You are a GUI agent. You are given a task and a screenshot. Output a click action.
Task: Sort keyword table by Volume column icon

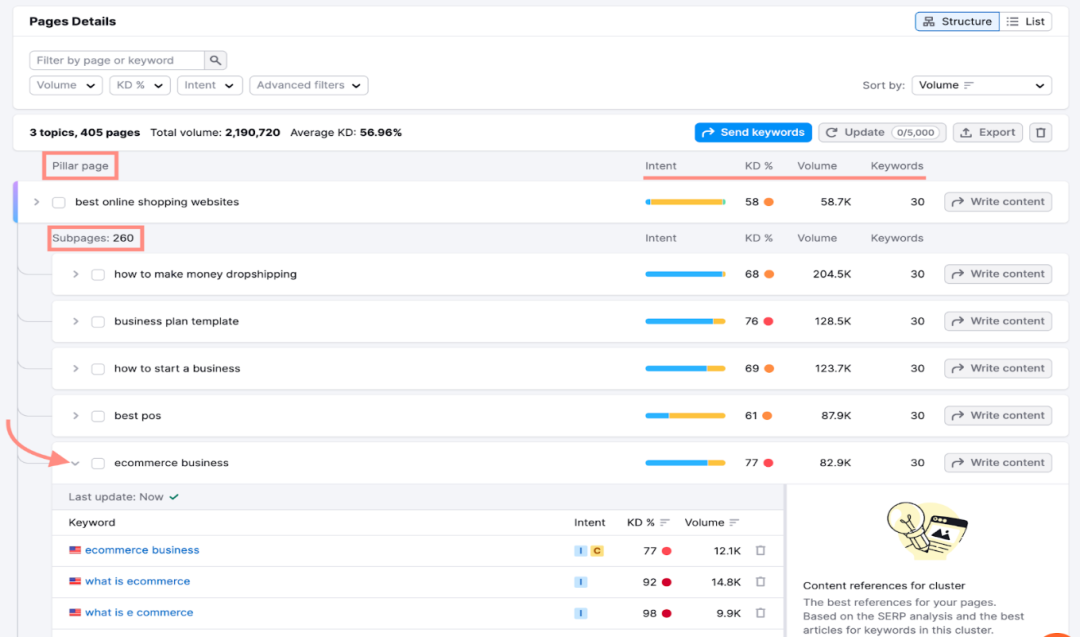(734, 522)
